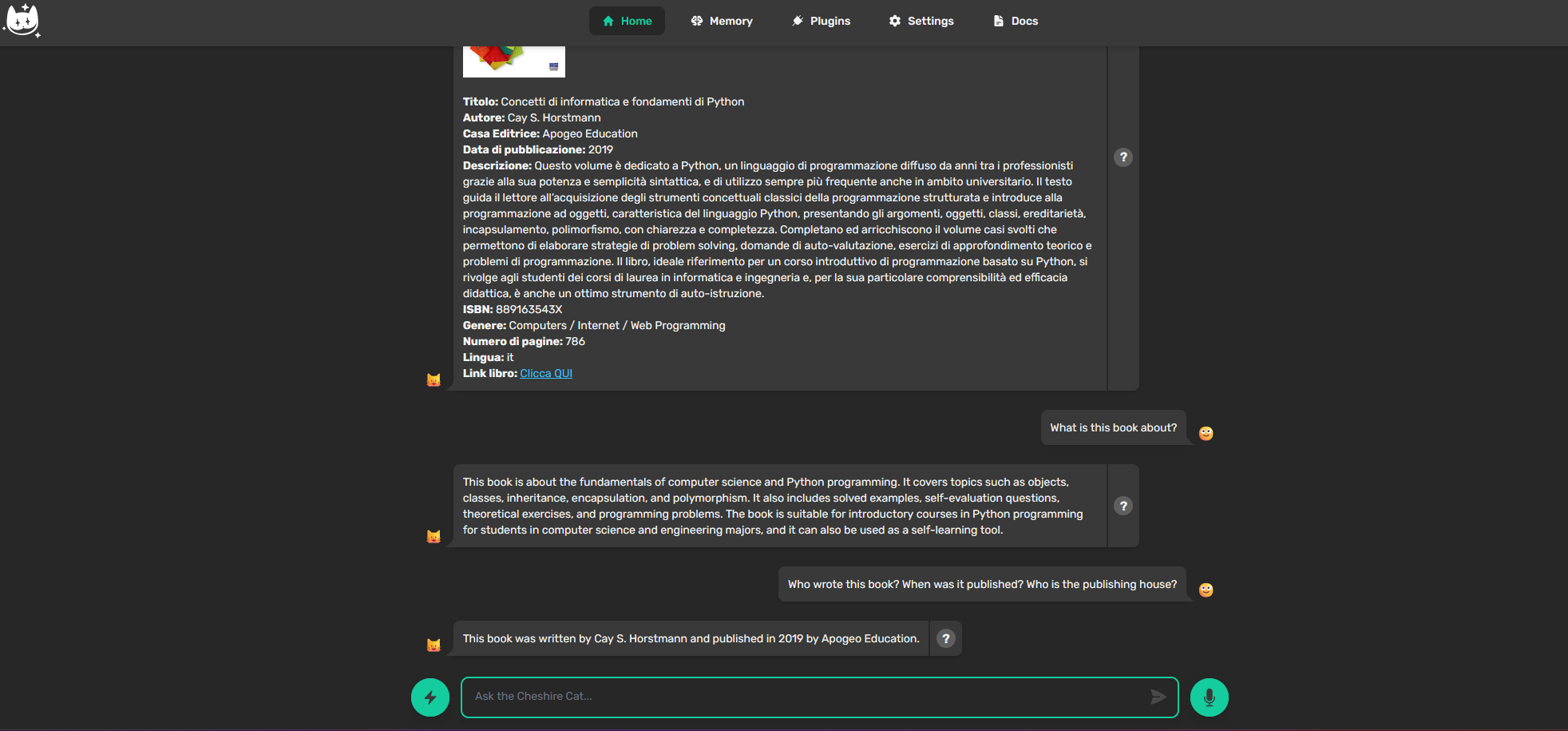Click the book cover thumbnail
The width and height of the screenshot is (1568, 731).
click(x=514, y=62)
